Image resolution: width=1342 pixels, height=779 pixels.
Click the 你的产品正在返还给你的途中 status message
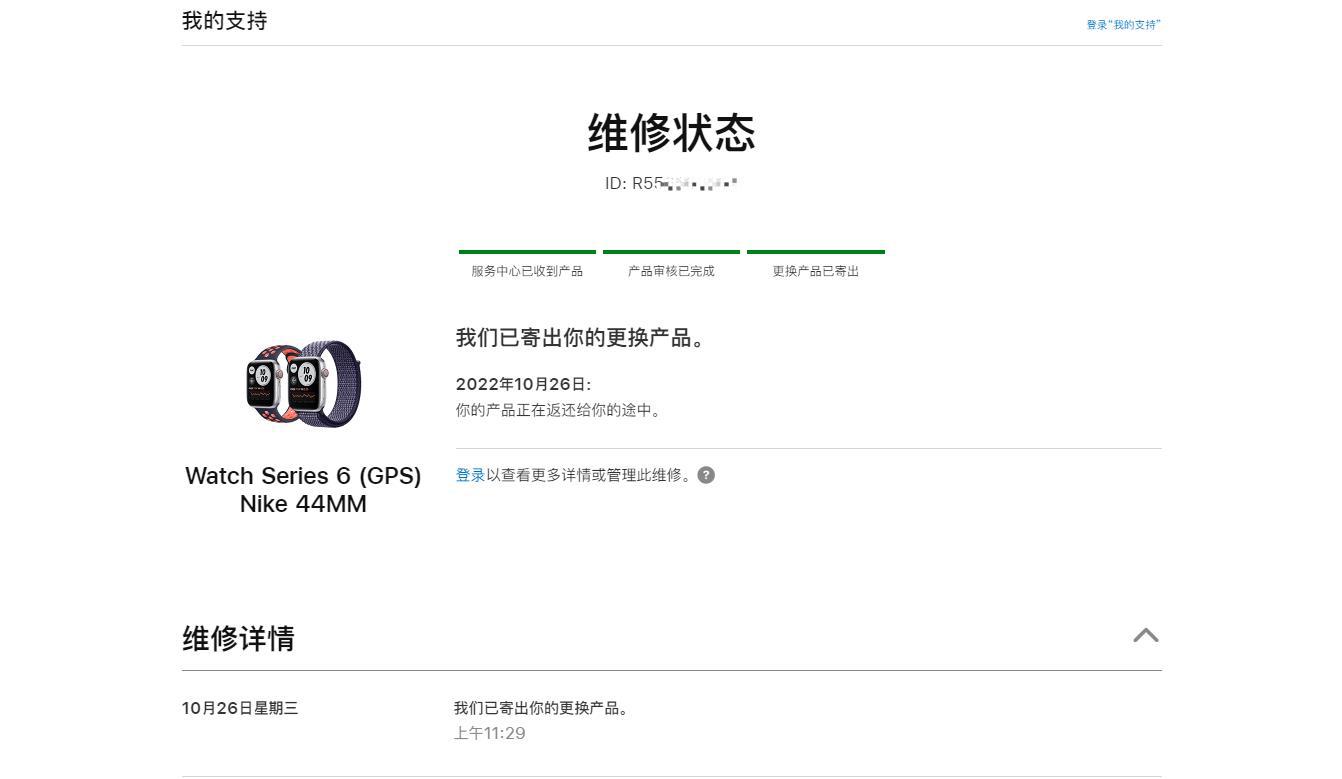click(558, 410)
